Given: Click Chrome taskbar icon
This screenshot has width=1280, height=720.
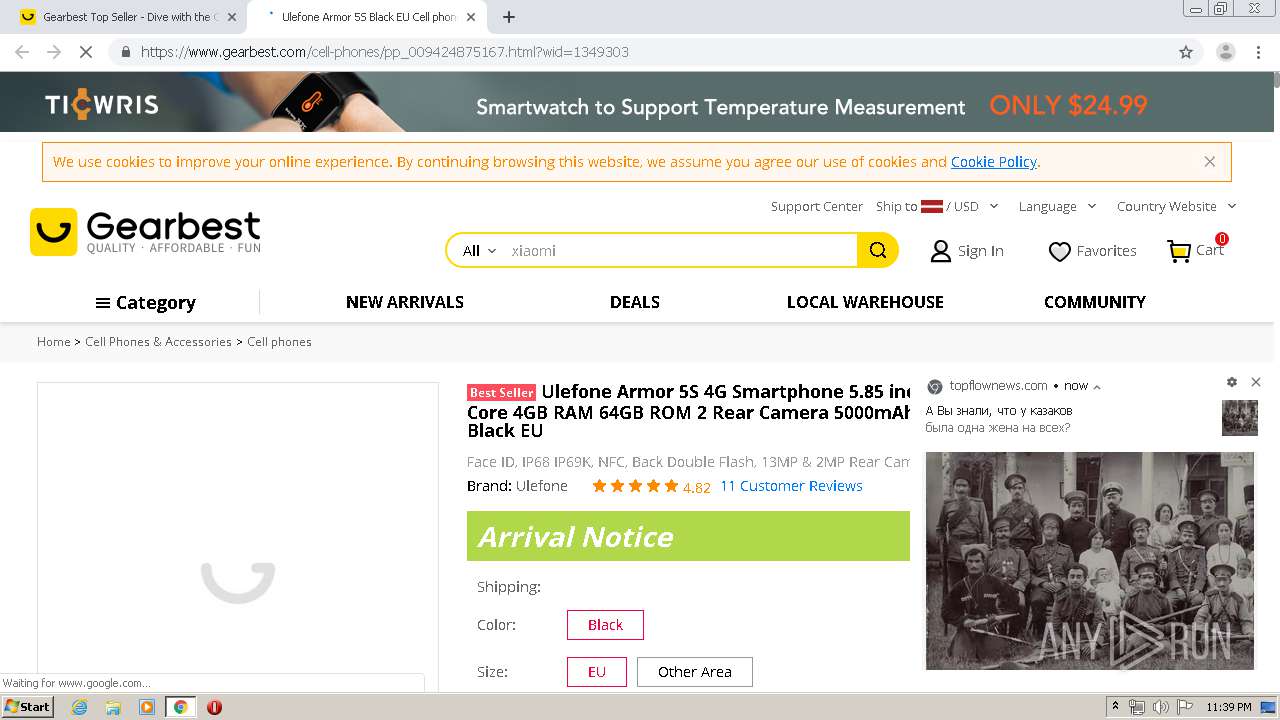Looking at the screenshot, I should click(x=180, y=707).
